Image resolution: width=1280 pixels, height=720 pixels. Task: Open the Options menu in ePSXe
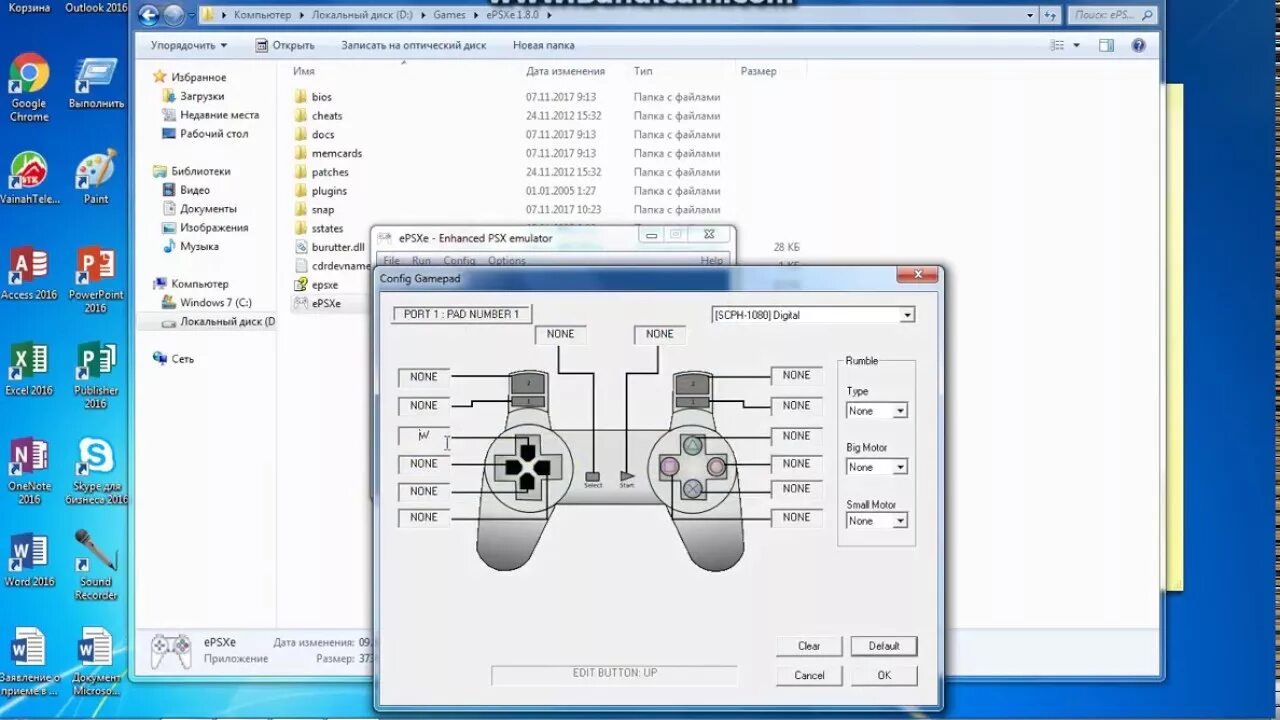[x=506, y=260]
